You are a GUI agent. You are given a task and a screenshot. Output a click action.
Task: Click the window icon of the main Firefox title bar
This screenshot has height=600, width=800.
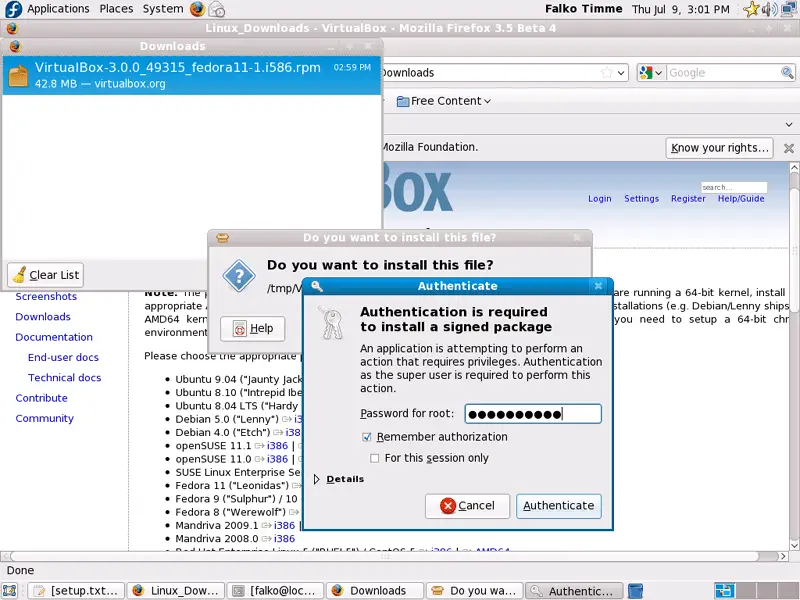pos(12,28)
